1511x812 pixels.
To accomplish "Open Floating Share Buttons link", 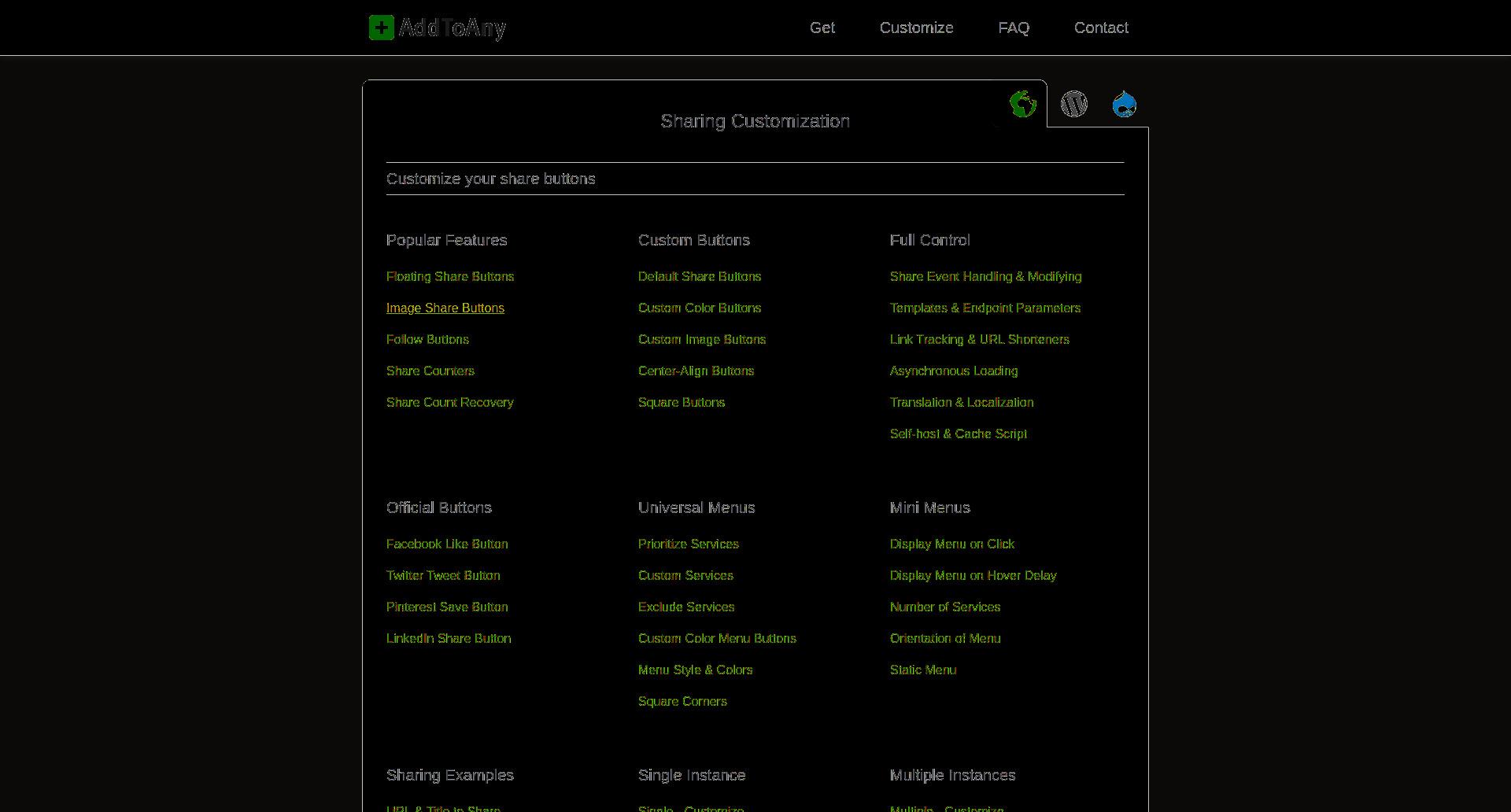I will pyautogui.click(x=450, y=276).
